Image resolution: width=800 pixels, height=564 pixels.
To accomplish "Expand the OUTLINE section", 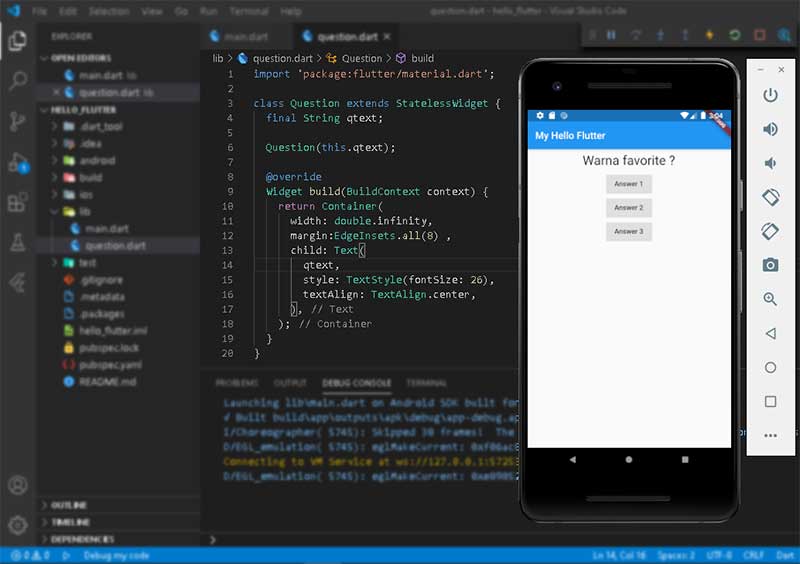I will (69, 505).
